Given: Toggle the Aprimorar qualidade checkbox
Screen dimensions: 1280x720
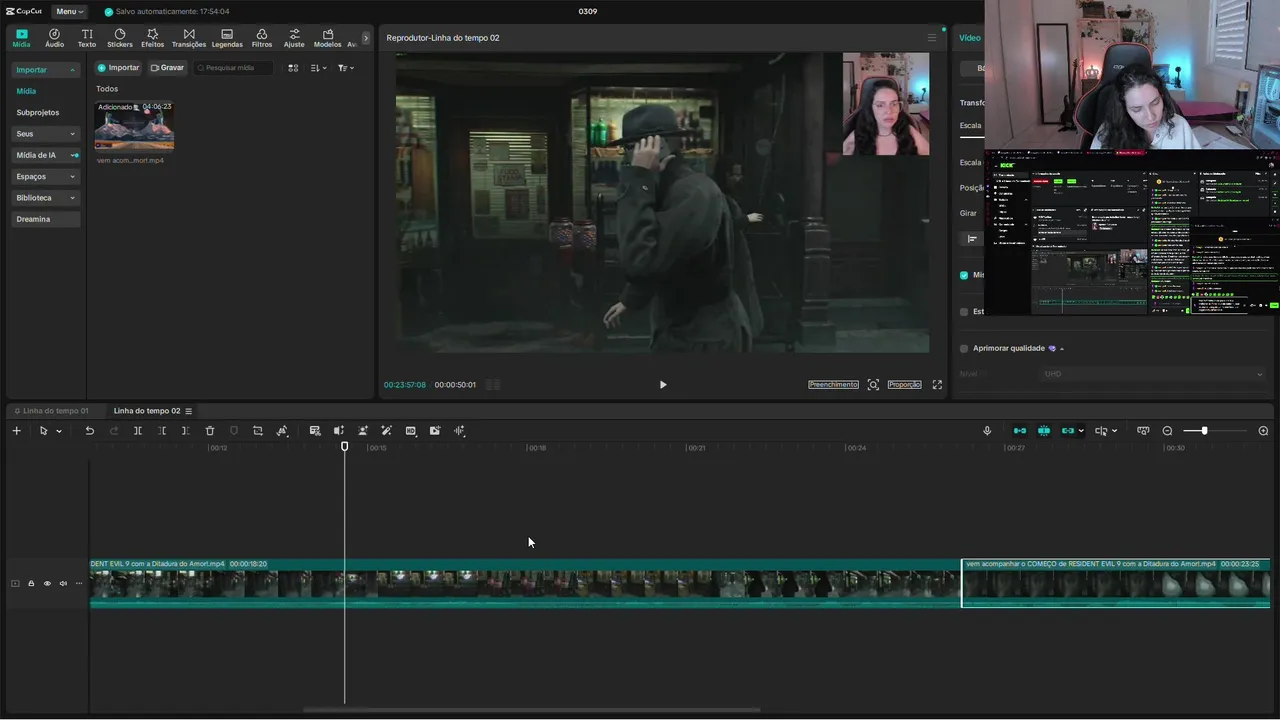Looking at the screenshot, I should coord(964,349).
